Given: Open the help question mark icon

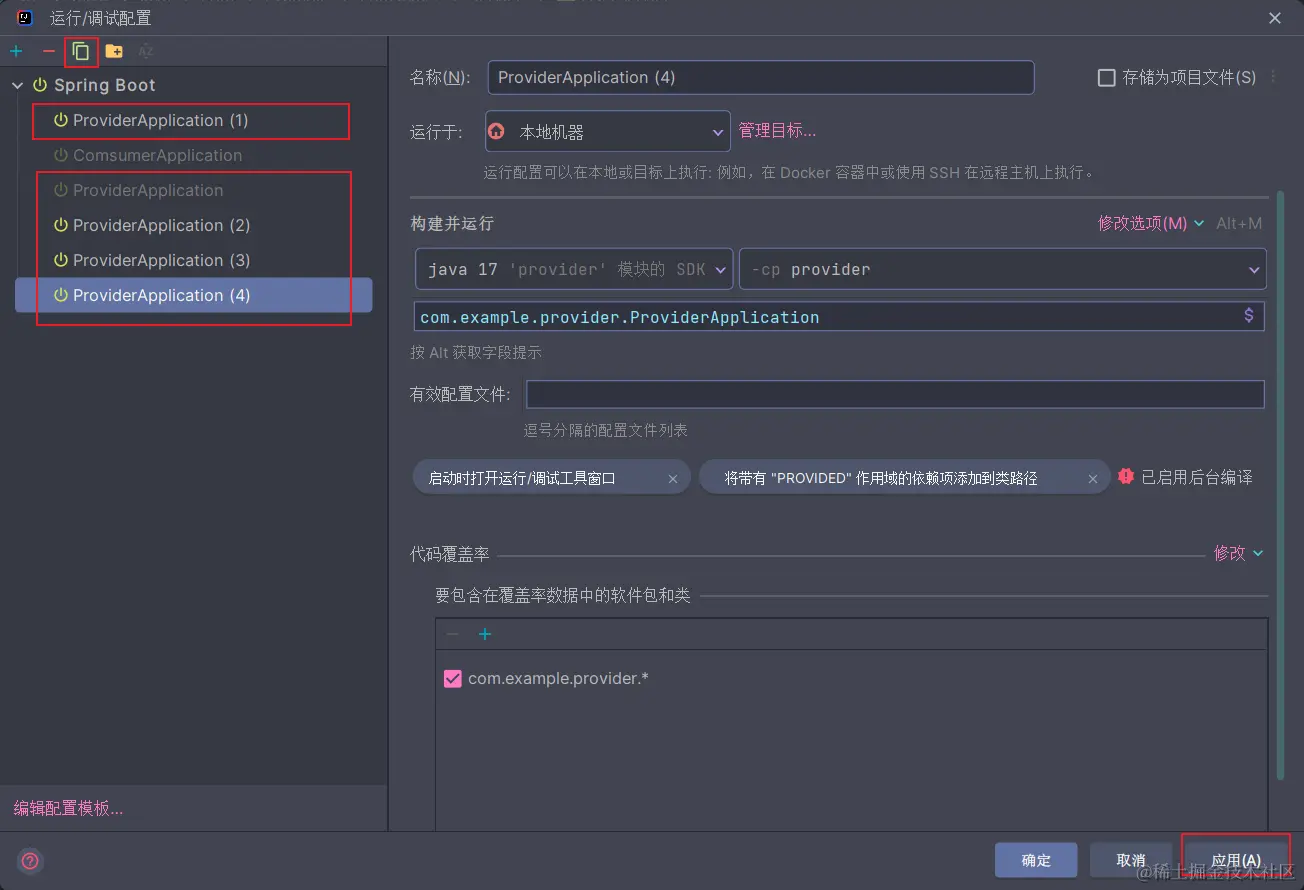Looking at the screenshot, I should (x=30, y=861).
